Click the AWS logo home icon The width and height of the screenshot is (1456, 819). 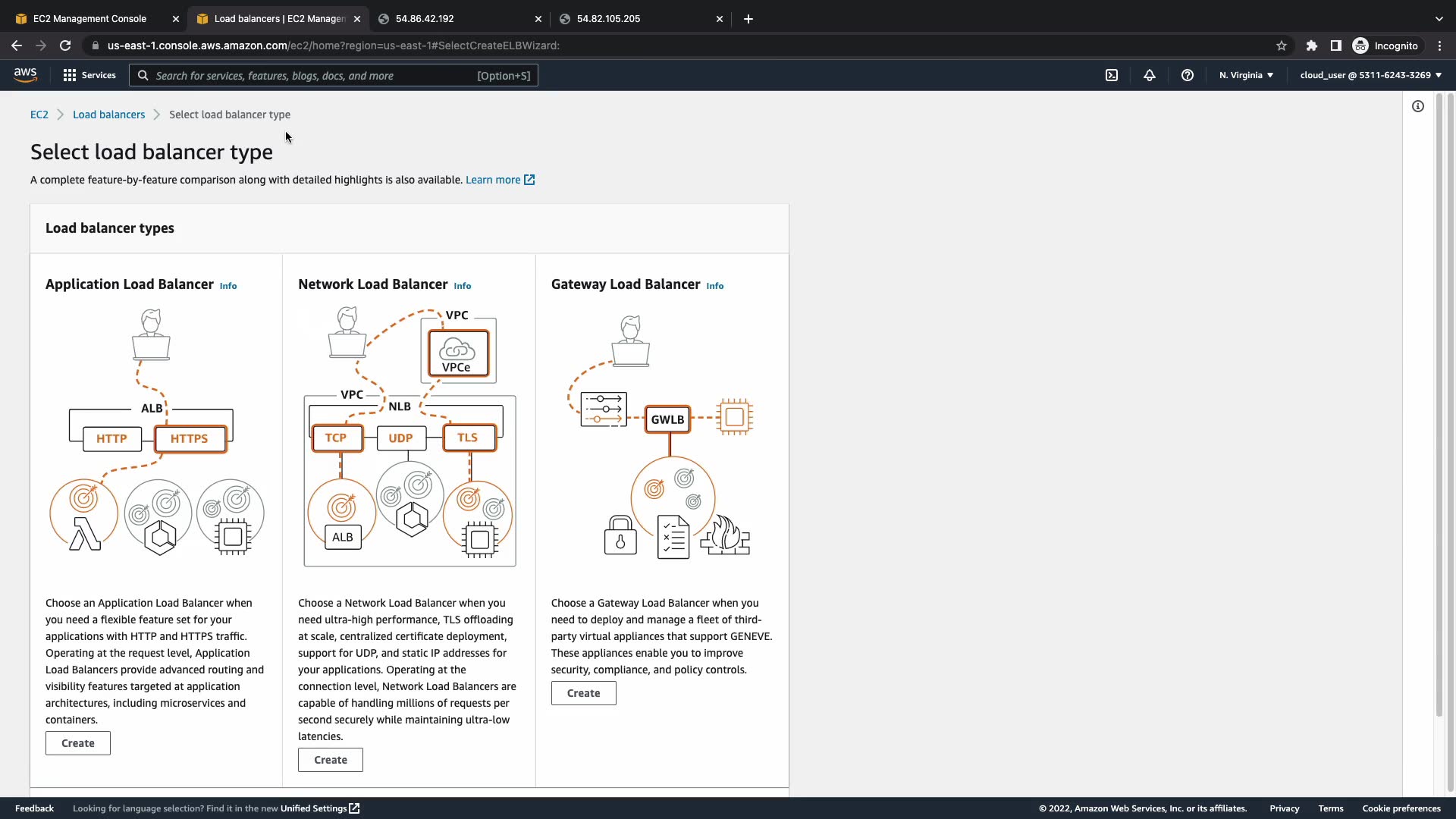[x=25, y=74]
